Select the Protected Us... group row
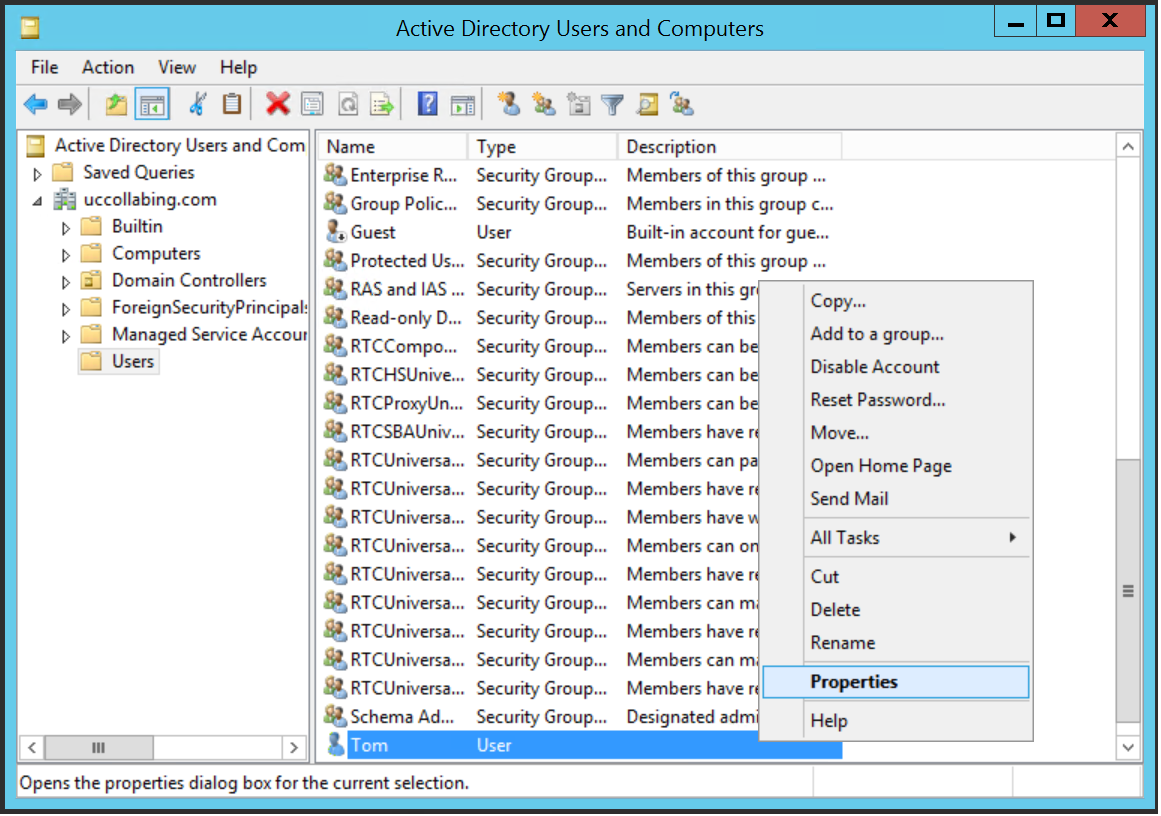The width and height of the screenshot is (1161, 816). point(582,261)
